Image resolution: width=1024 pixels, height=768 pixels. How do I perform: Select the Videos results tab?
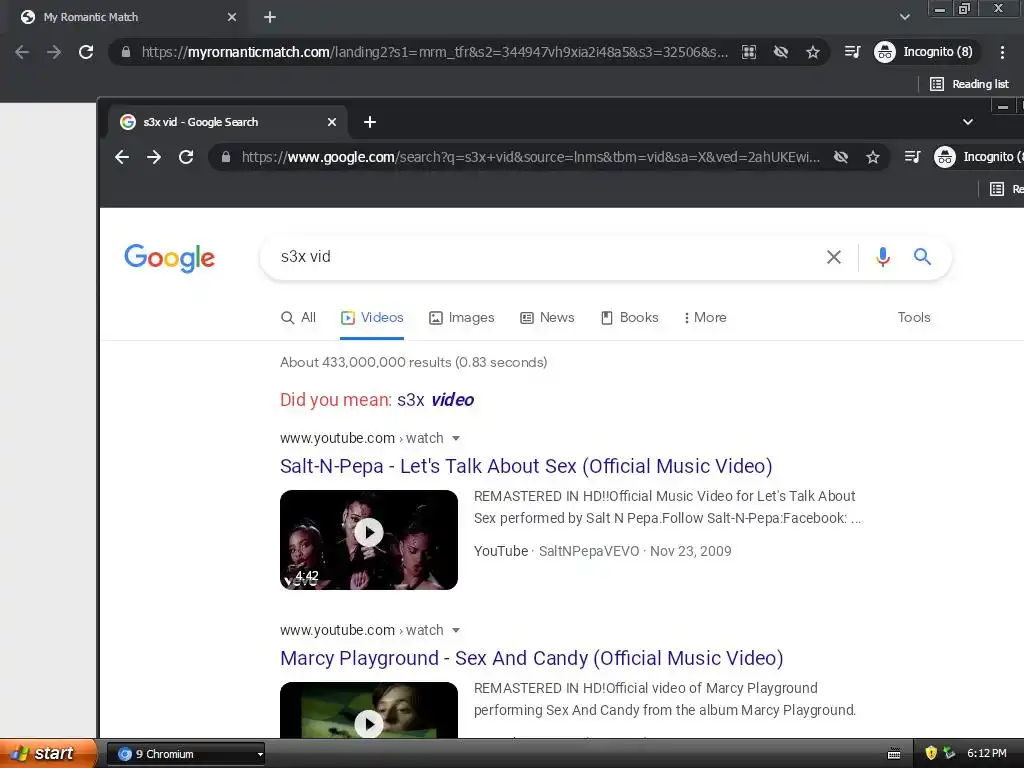point(372,317)
